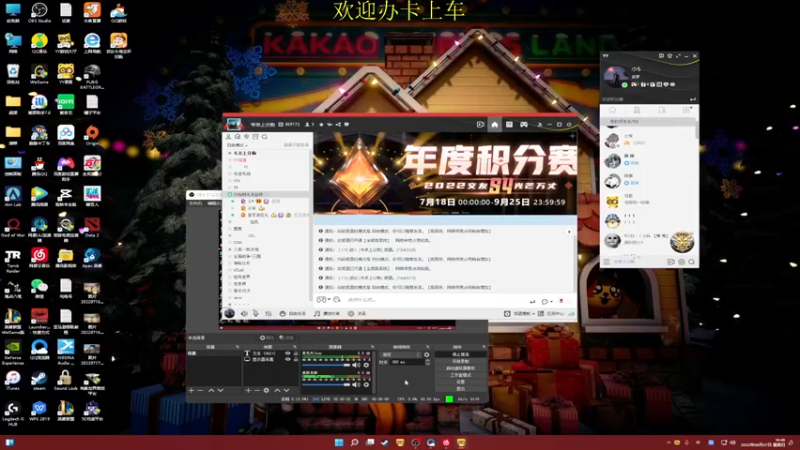The height and width of the screenshot is (450, 800).
Task: Switch to apps tab in YY main window
Action: 686,110
